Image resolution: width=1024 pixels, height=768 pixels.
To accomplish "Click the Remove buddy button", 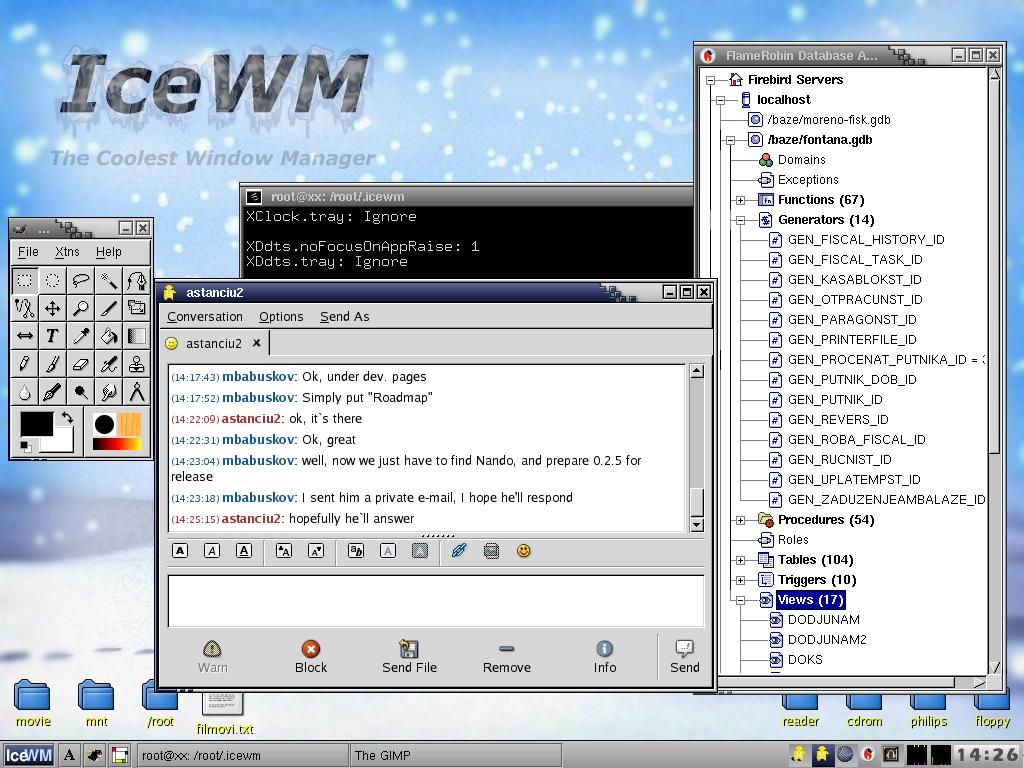I will [x=507, y=657].
